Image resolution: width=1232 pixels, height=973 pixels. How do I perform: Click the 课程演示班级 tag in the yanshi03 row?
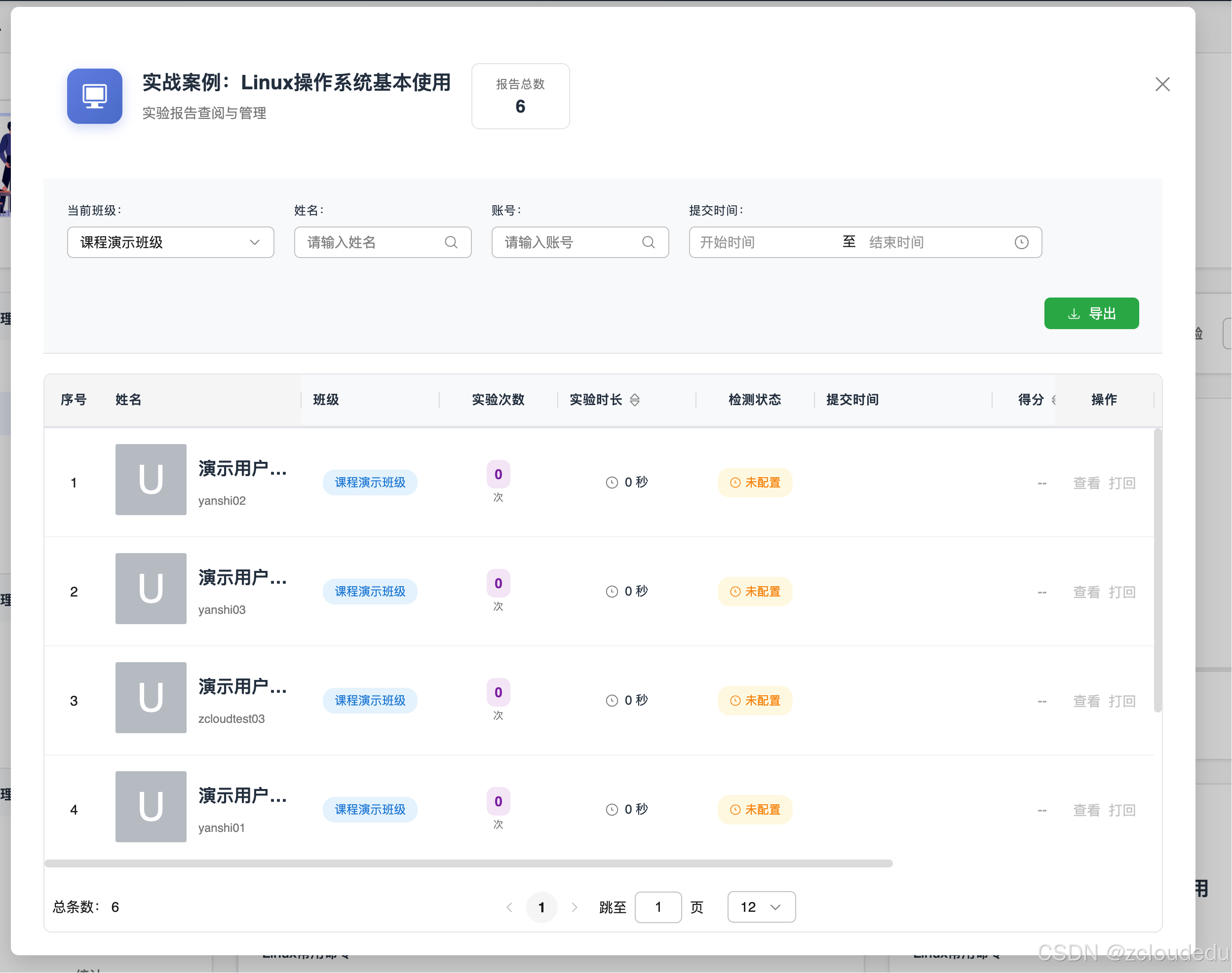tap(370, 591)
